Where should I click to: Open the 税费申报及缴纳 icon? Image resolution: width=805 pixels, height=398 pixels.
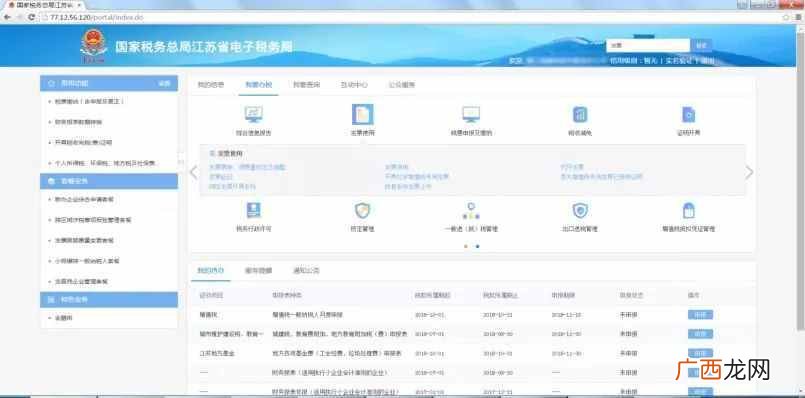471,114
